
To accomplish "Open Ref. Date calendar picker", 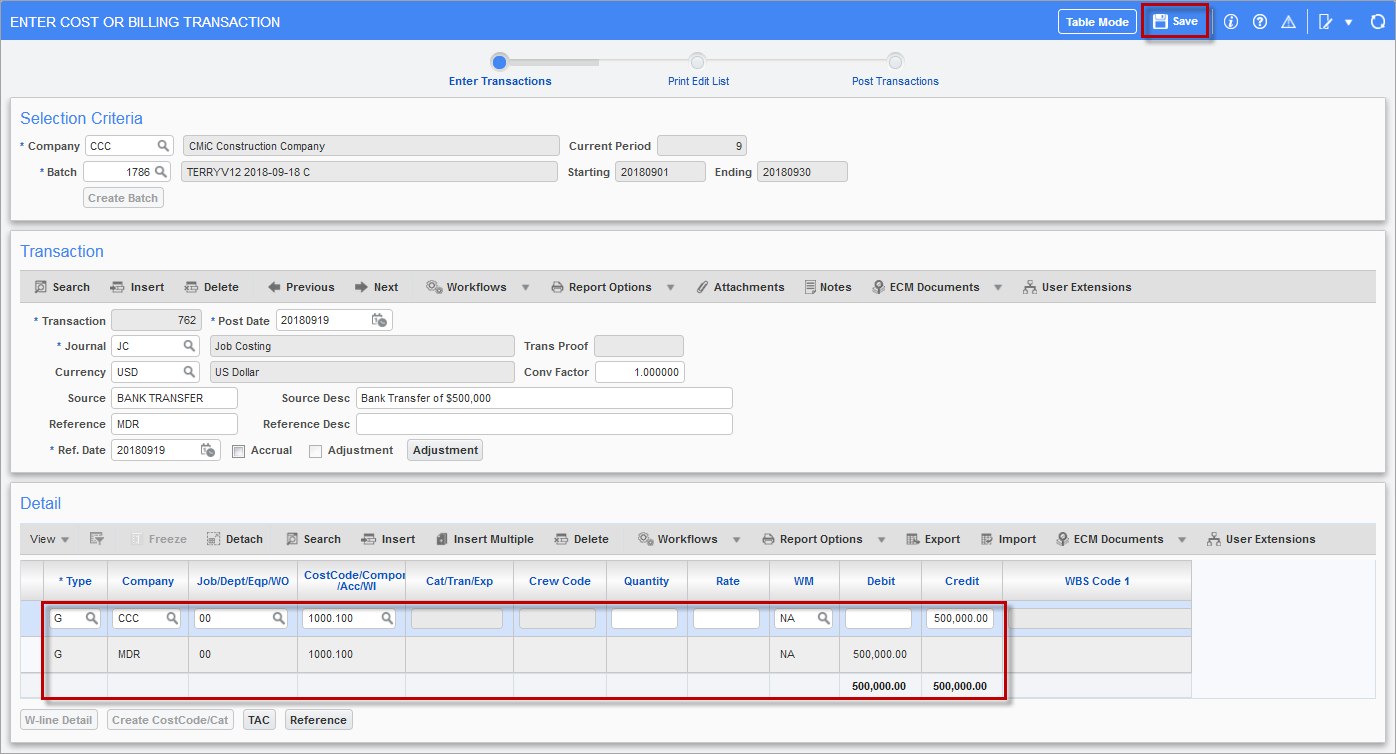I will (x=209, y=450).
